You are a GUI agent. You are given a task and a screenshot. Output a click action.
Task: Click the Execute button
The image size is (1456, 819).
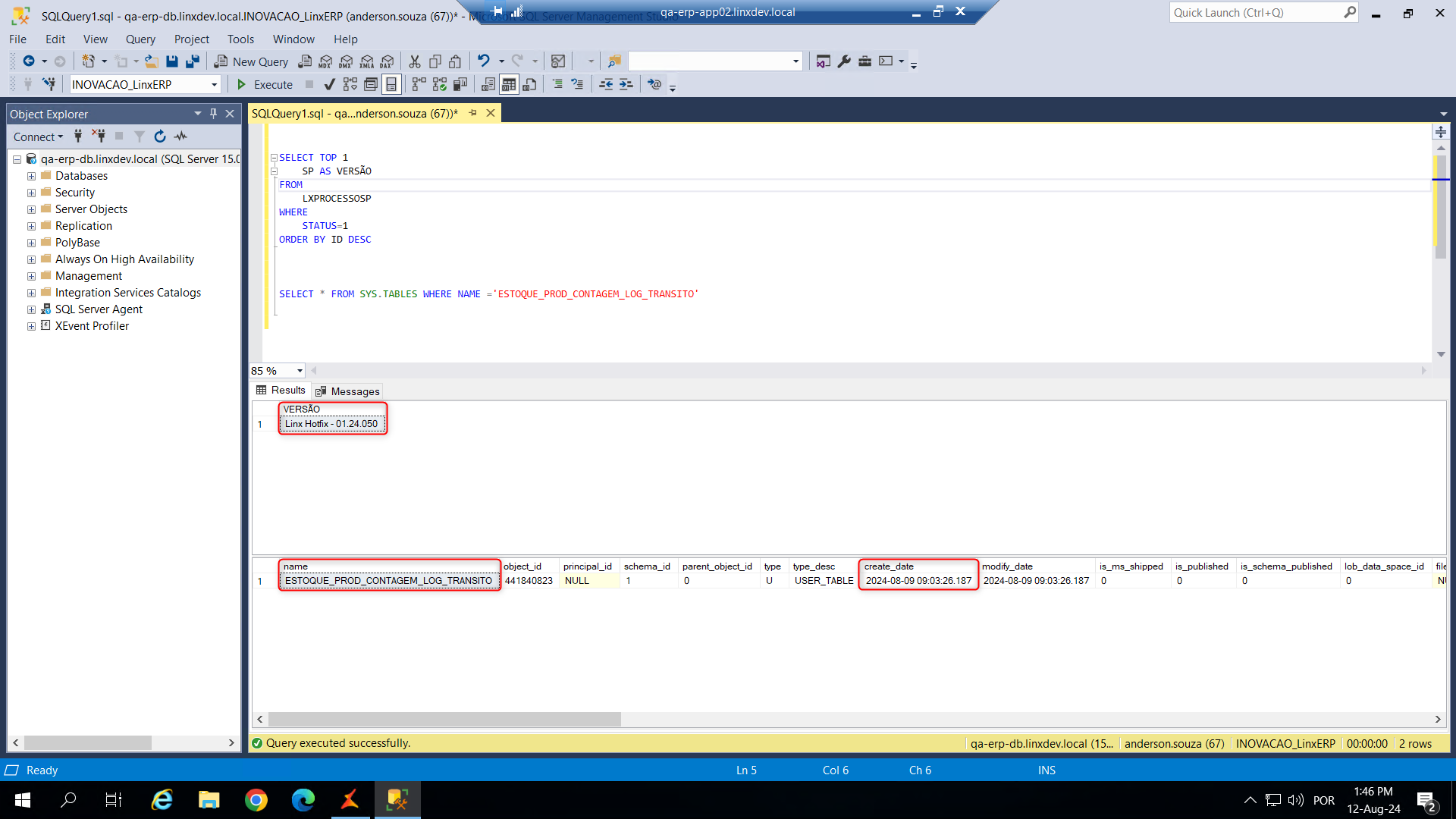265,85
